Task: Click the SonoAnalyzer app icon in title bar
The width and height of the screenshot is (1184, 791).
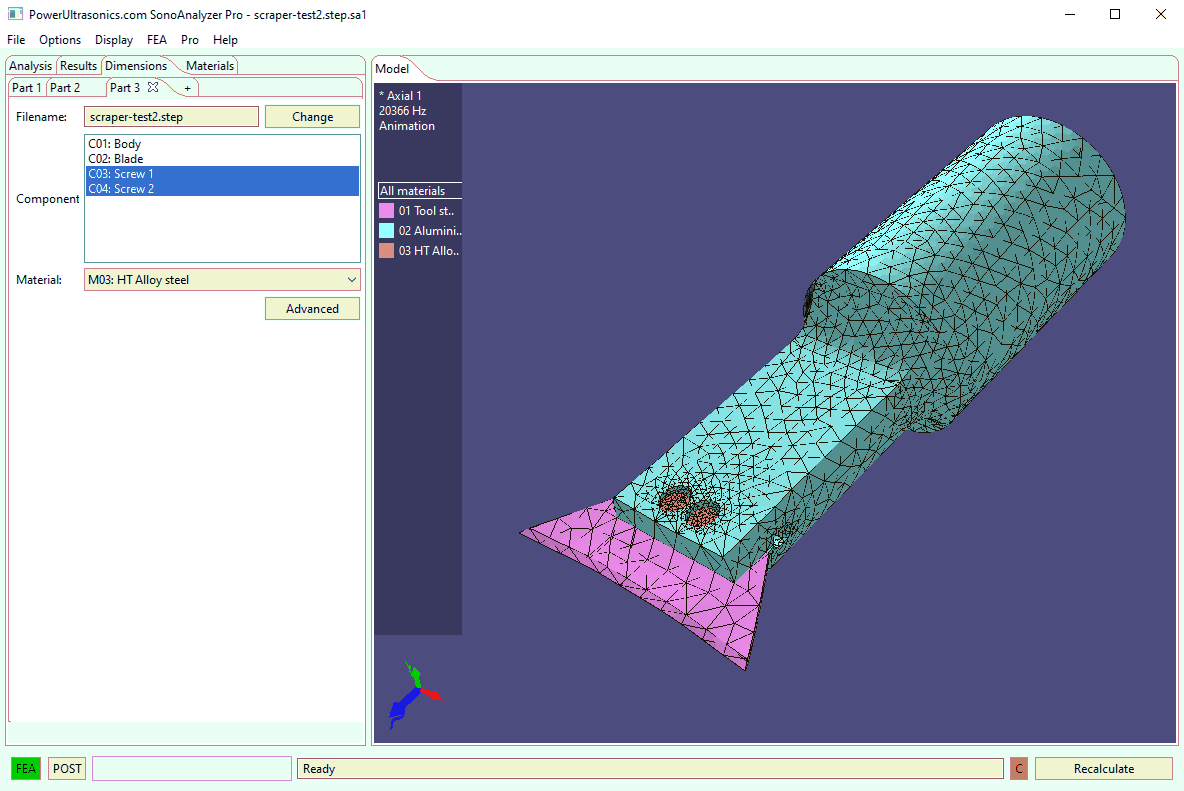Action: pyautogui.click(x=15, y=15)
